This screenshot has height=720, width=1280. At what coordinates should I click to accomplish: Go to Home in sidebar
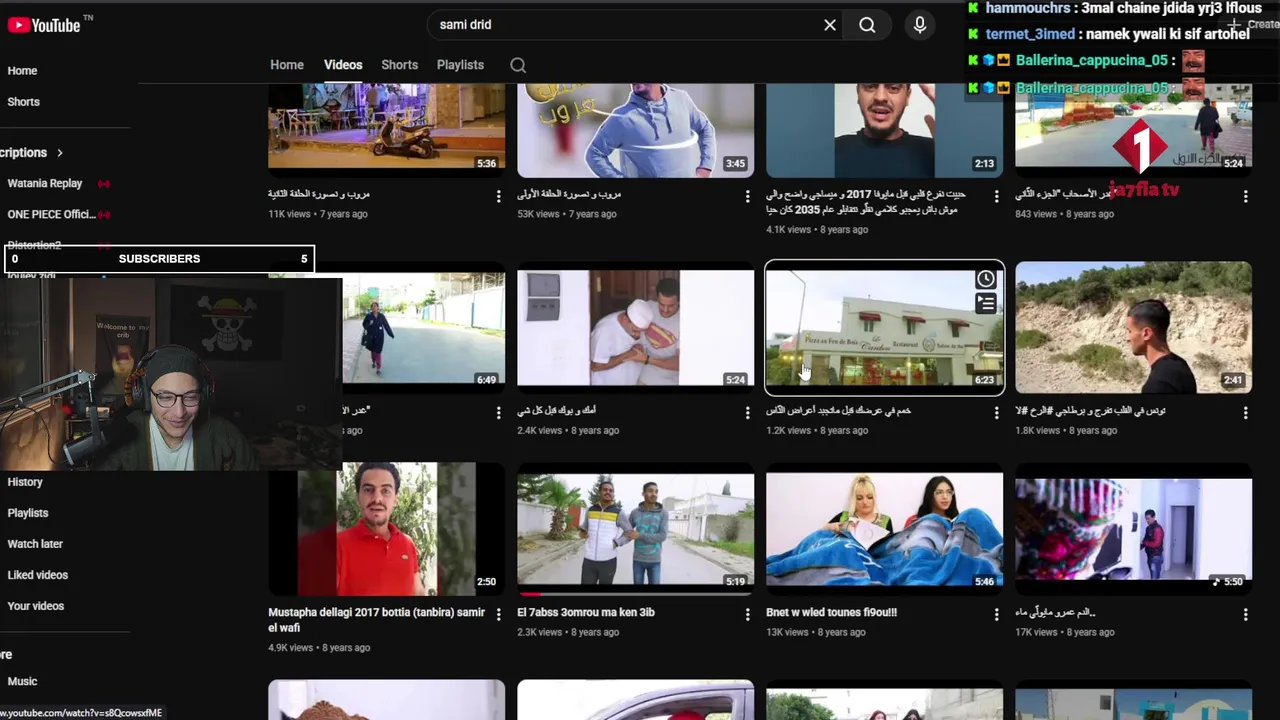pyautogui.click(x=22, y=71)
